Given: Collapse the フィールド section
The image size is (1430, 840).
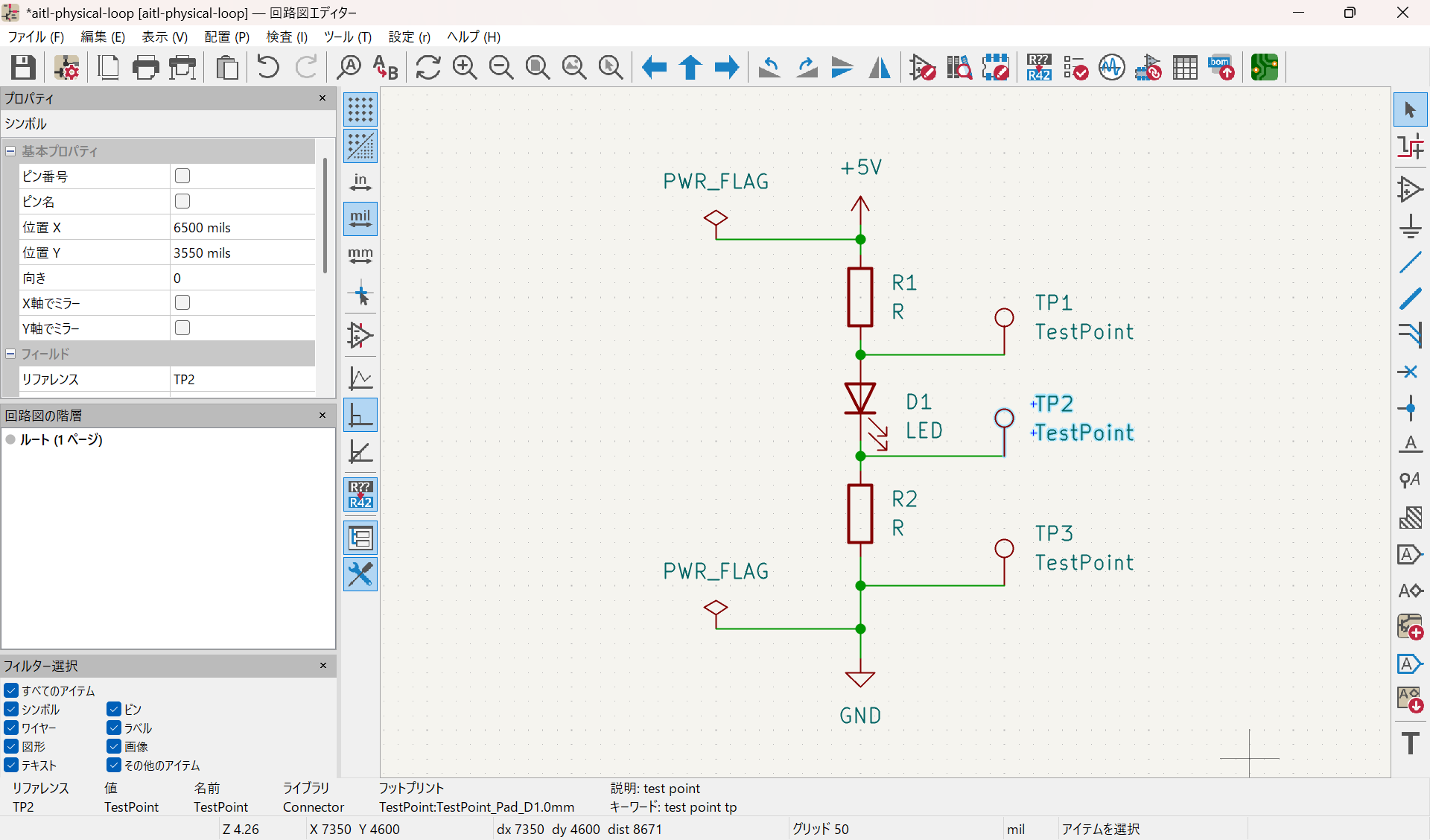Looking at the screenshot, I should (10, 354).
